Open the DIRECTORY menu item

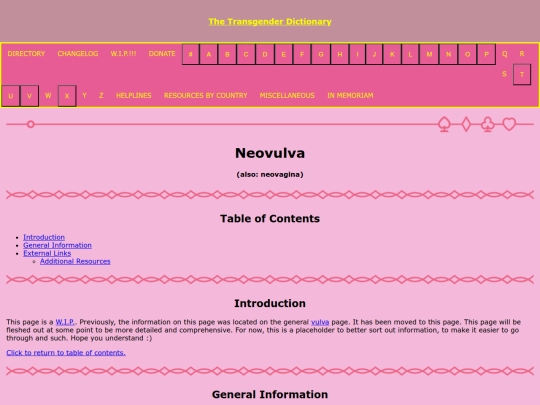point(26,54)
